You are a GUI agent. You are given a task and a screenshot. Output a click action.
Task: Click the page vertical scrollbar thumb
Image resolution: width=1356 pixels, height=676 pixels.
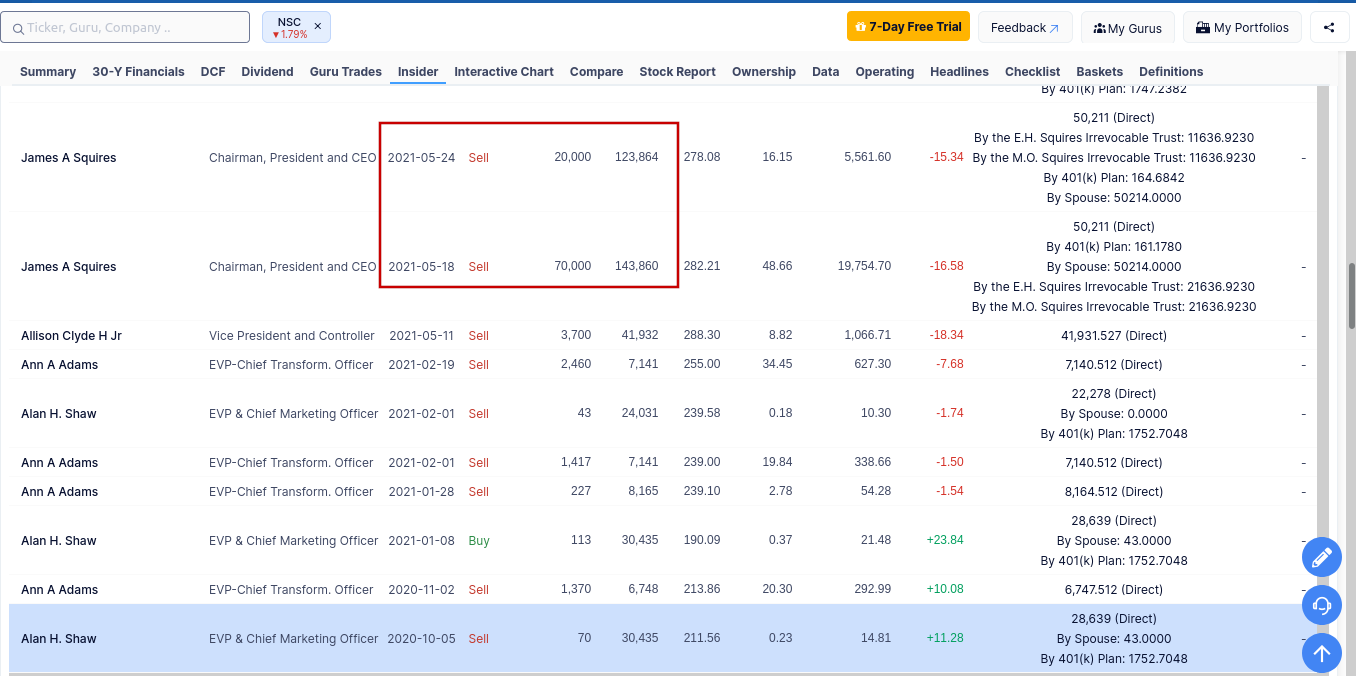tap(1352, 295)
